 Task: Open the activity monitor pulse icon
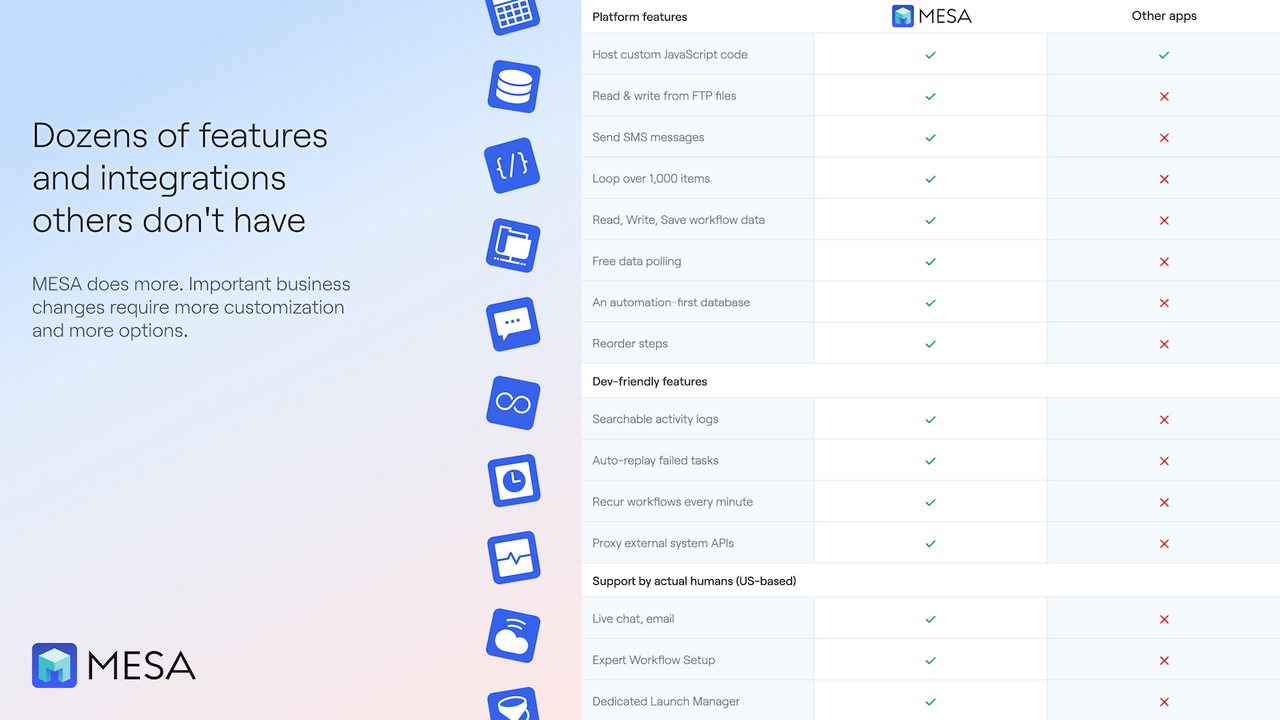point(513,558)
